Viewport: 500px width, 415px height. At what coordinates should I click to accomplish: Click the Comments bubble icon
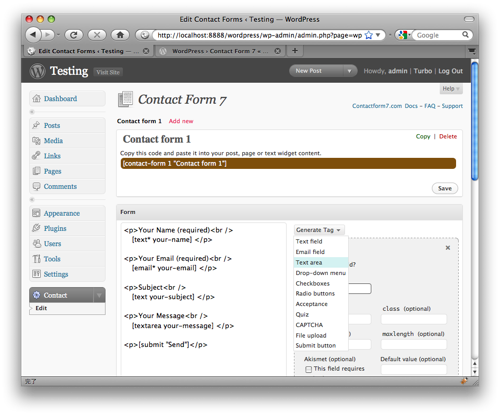(x=36, y=186)
